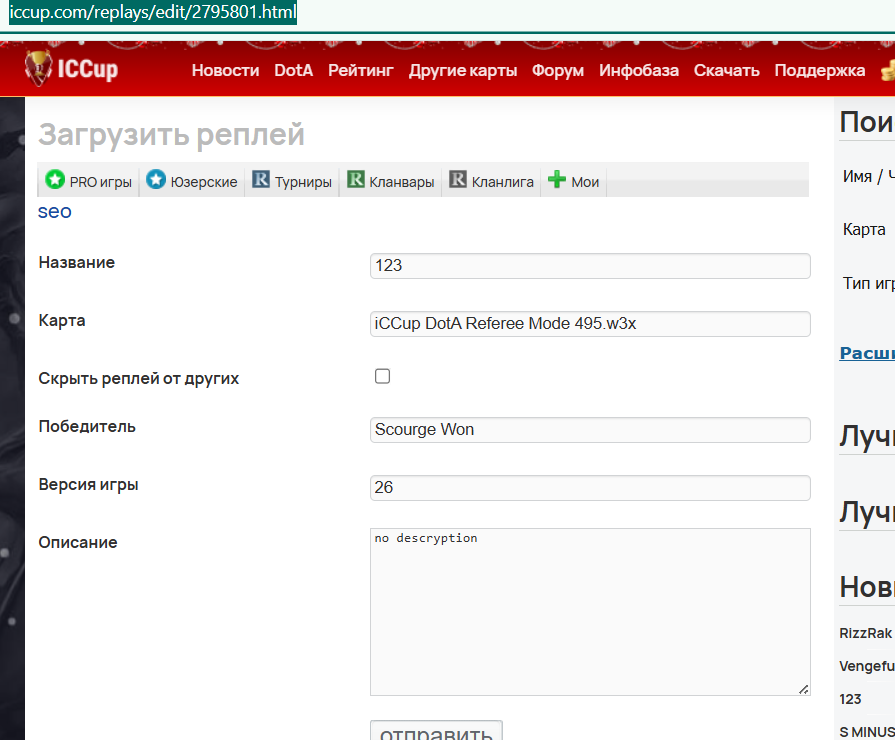Click the Скрыть реплей от других label
Viewport: 895px width, 740px height.
[x=139, y=379]
